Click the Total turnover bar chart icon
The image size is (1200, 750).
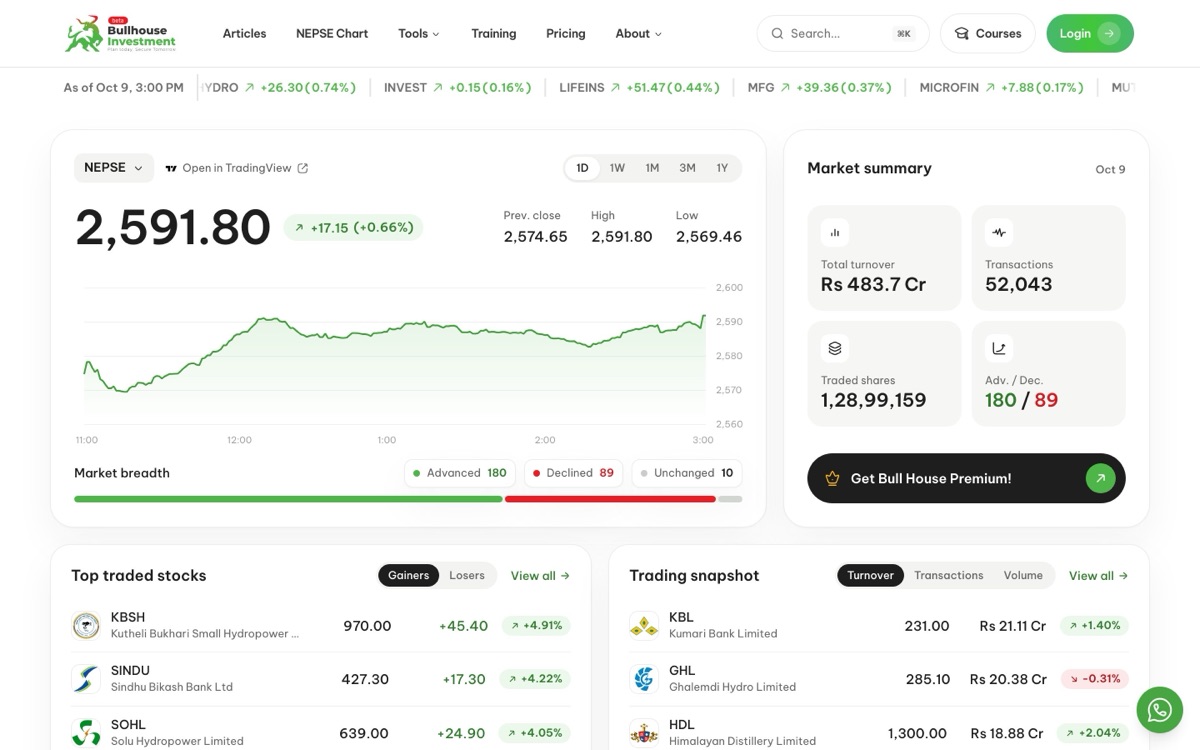click(835, 232)
